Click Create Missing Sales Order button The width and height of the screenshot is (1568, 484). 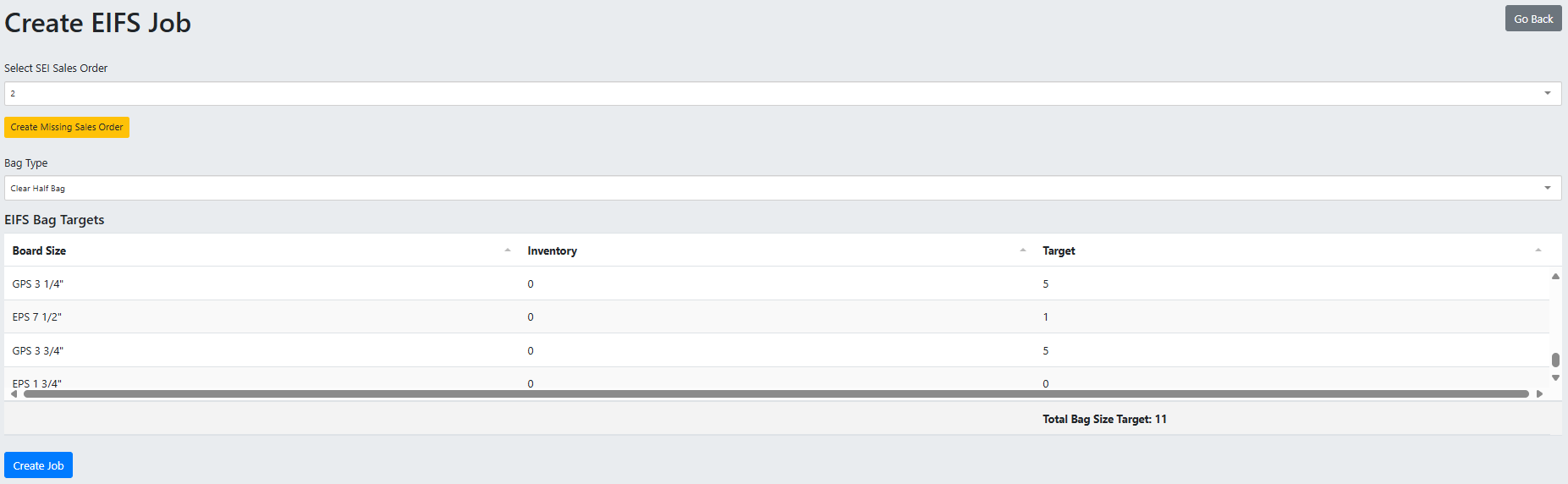67,127
